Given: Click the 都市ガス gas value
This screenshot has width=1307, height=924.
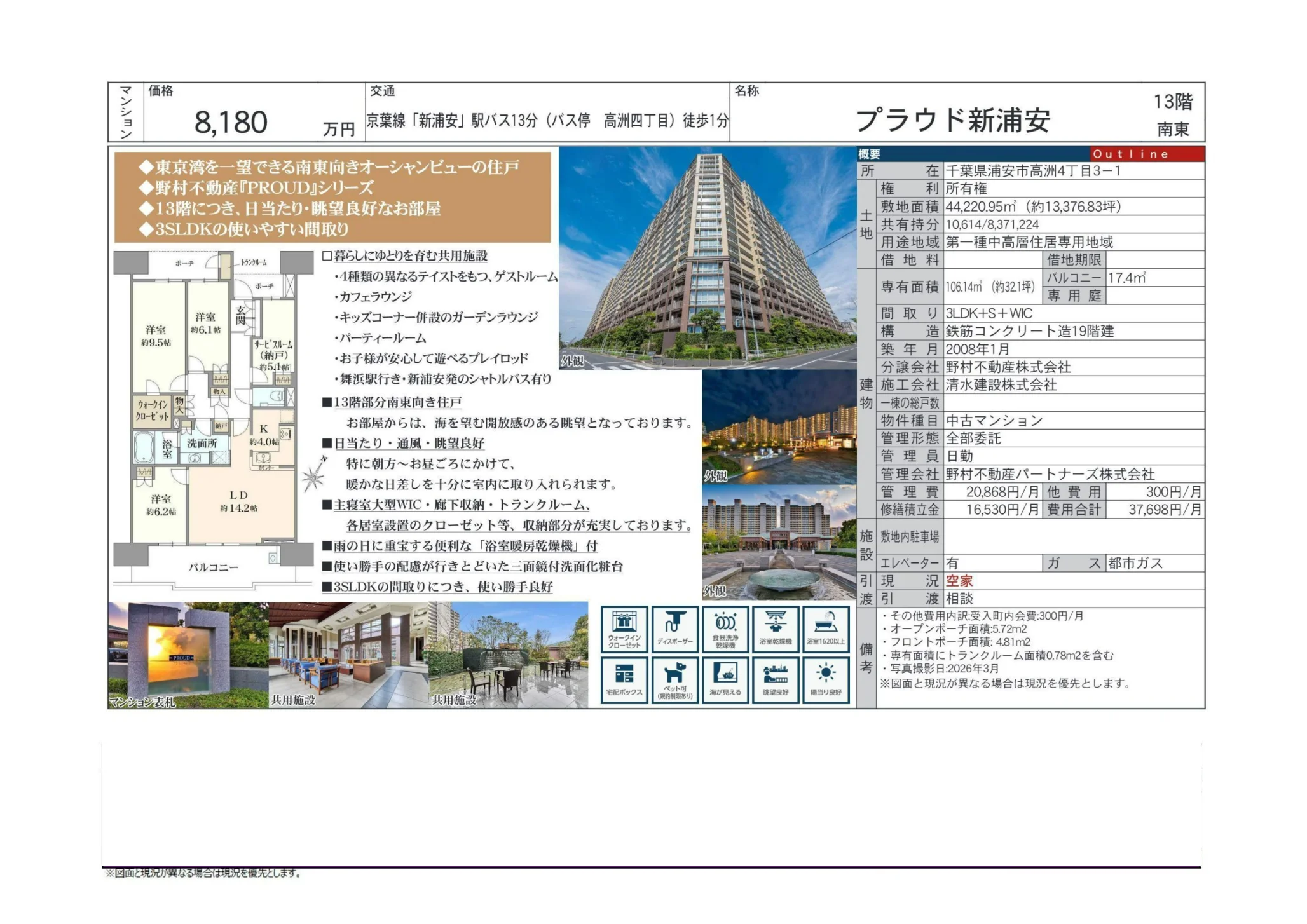Looking at the screenshot, I should [1135, 563].
